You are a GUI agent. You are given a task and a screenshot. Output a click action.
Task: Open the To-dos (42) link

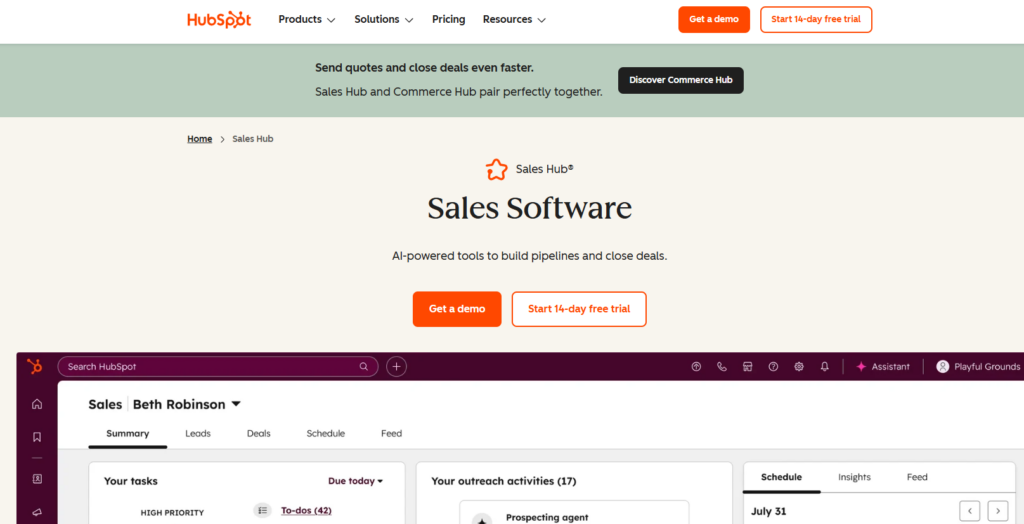pyautogui.click(x=306, y=510)
